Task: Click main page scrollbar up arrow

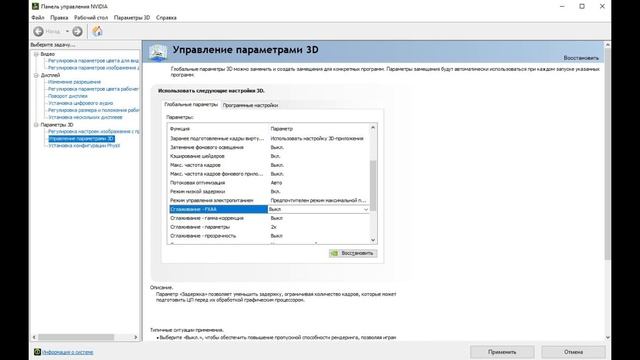Action: [607, 44]
